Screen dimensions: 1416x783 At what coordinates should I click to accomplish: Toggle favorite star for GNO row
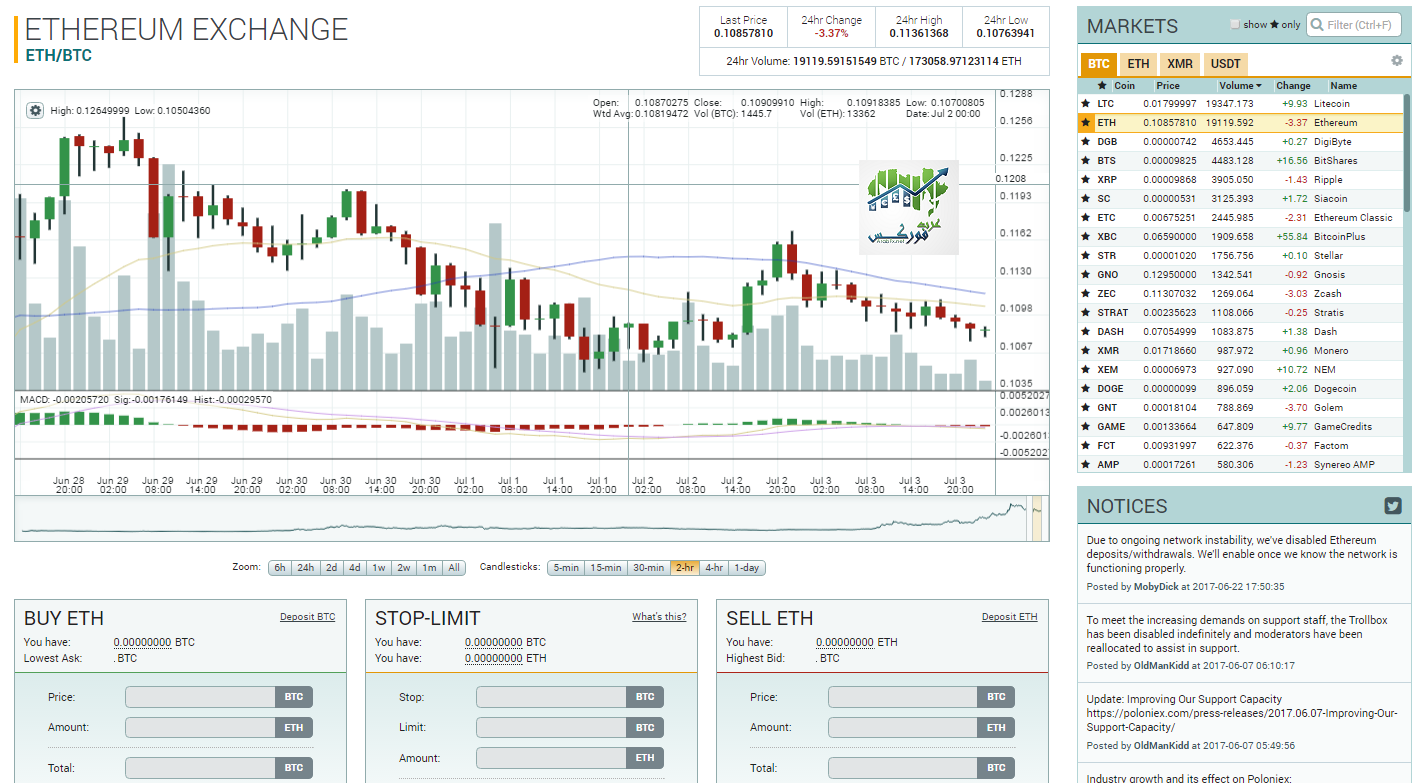click(1085, 274)
